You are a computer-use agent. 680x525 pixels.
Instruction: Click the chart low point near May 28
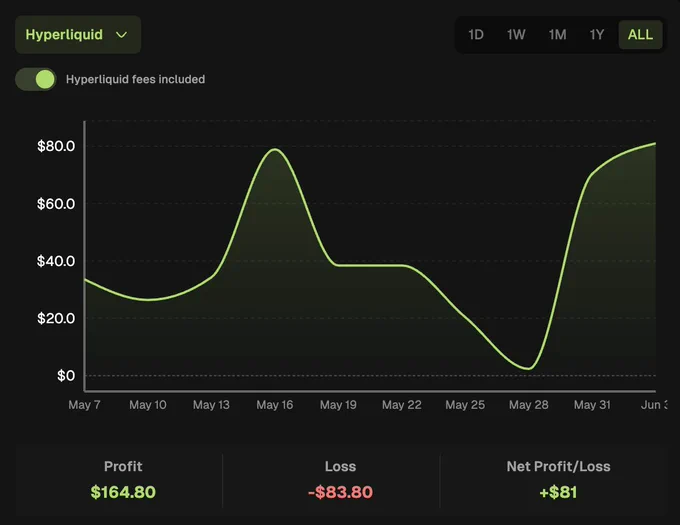(529, 368)
